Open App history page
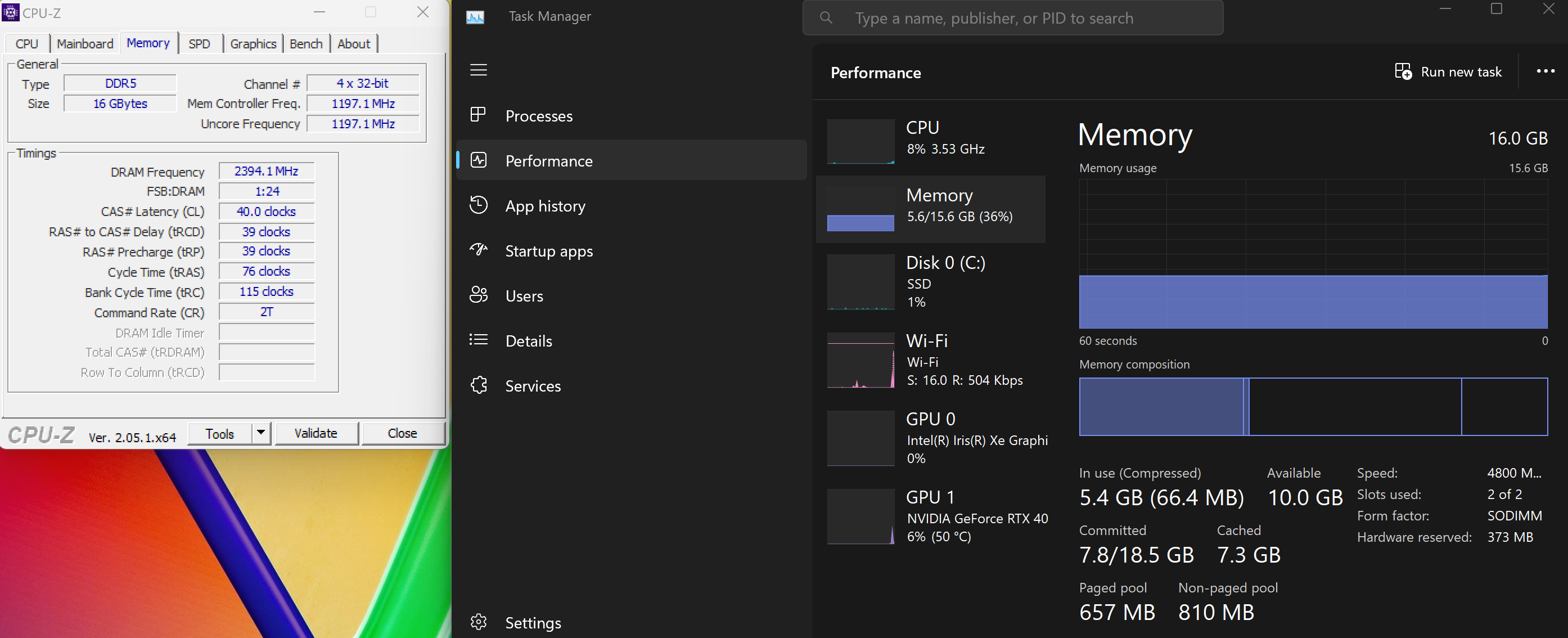Screen dimensions: 1568x638 coord(631,206)
